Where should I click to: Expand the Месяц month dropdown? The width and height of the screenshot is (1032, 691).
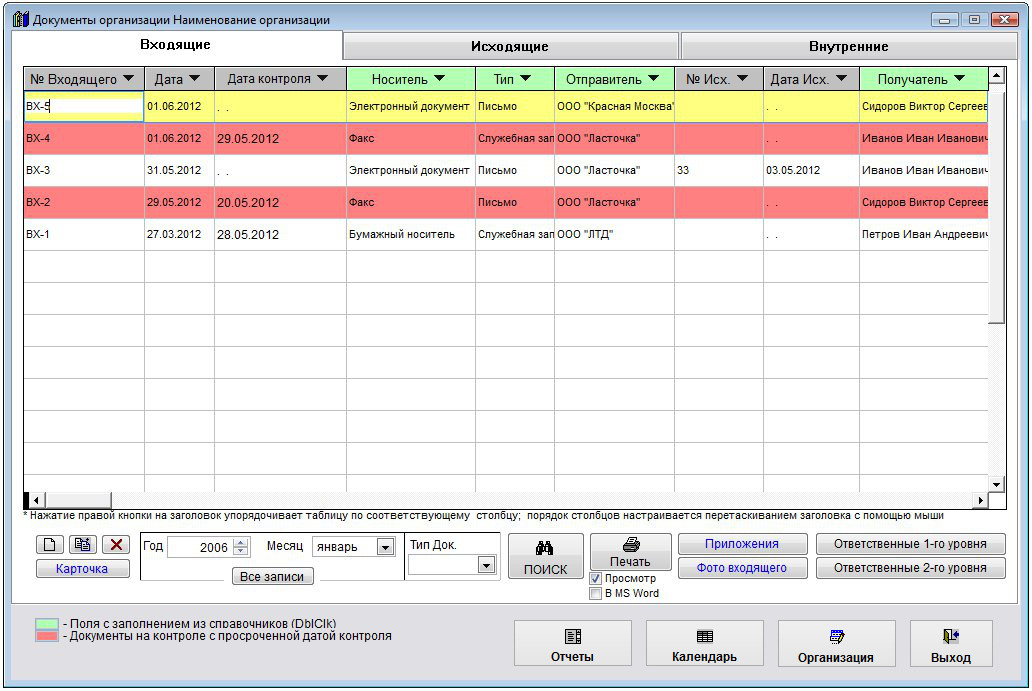[385, 547]
